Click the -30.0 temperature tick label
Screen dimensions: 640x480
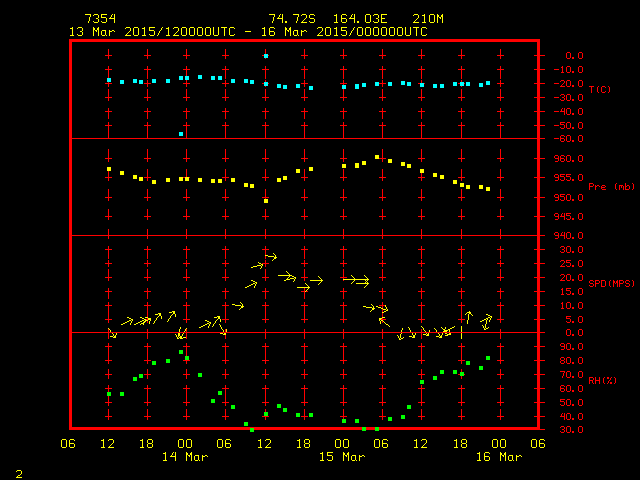(569, 98)
